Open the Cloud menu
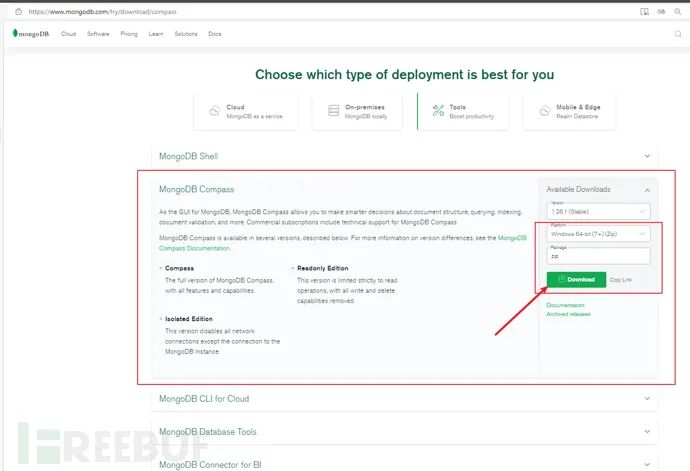Viewport: 690px width, 471px height. click(x=69, y=34)
